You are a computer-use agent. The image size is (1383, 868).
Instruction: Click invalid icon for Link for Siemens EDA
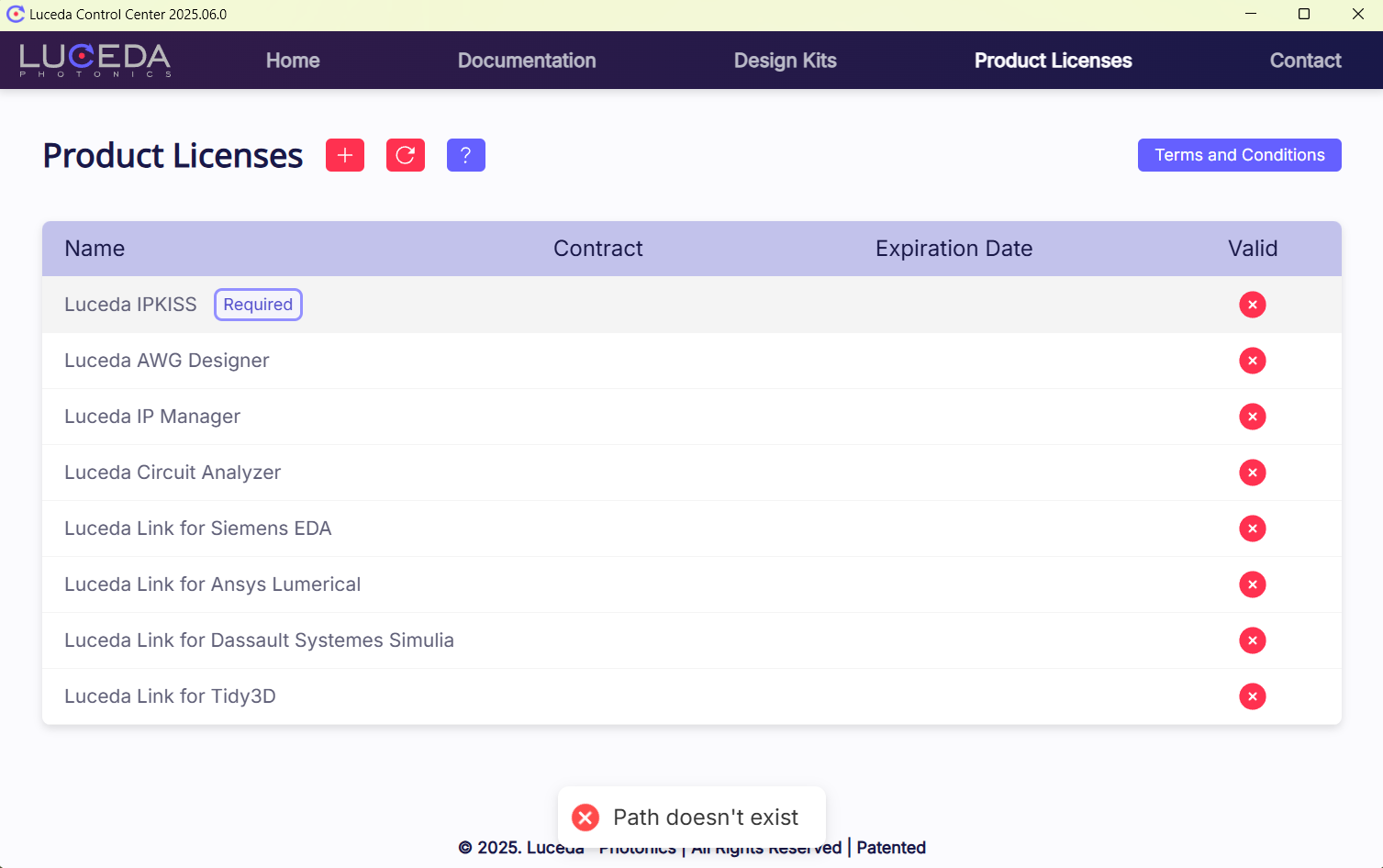point(1253,529)
